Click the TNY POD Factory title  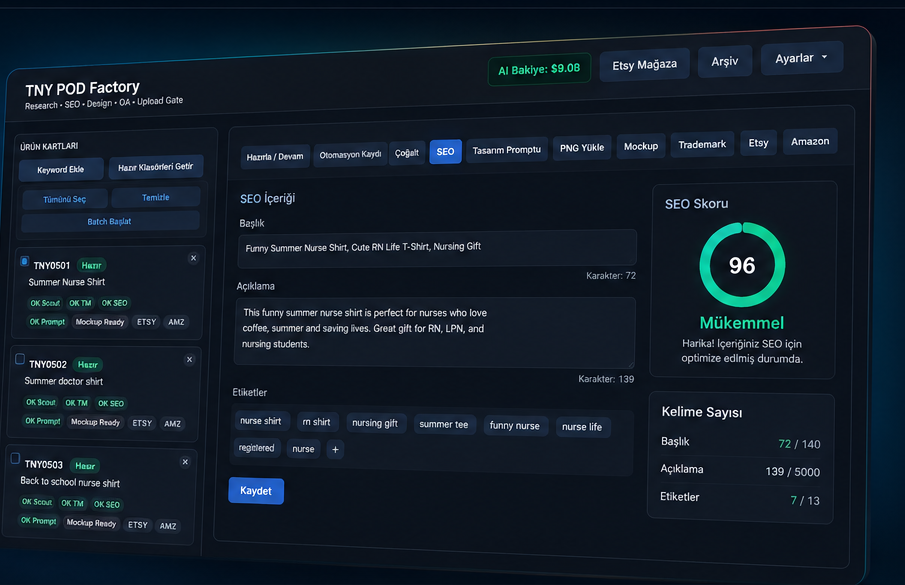83,88
